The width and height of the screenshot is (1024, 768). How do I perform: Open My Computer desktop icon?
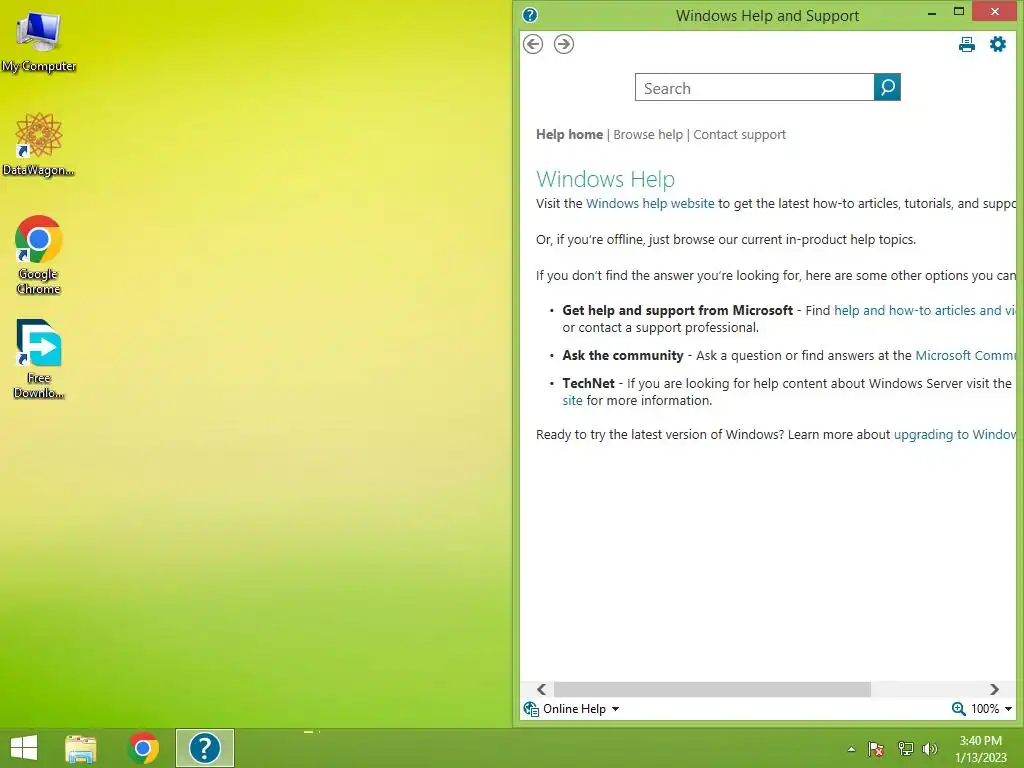tap(39, 41)
